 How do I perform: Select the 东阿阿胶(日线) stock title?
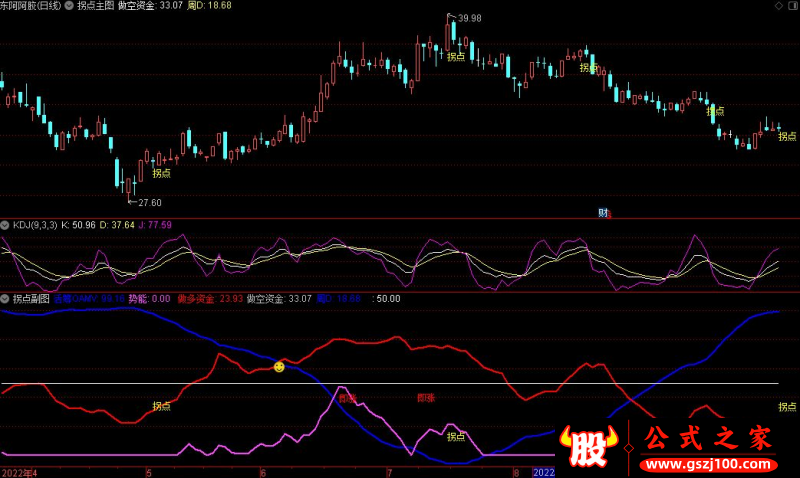click(30, 6)
